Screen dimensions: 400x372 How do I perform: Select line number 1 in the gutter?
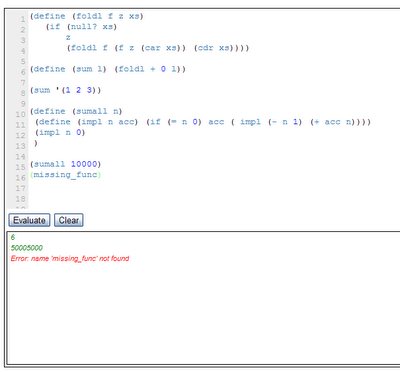23,19
